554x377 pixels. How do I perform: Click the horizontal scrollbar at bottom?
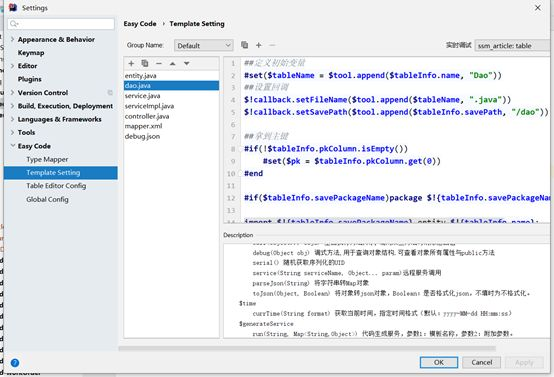(x=307, y=348)
